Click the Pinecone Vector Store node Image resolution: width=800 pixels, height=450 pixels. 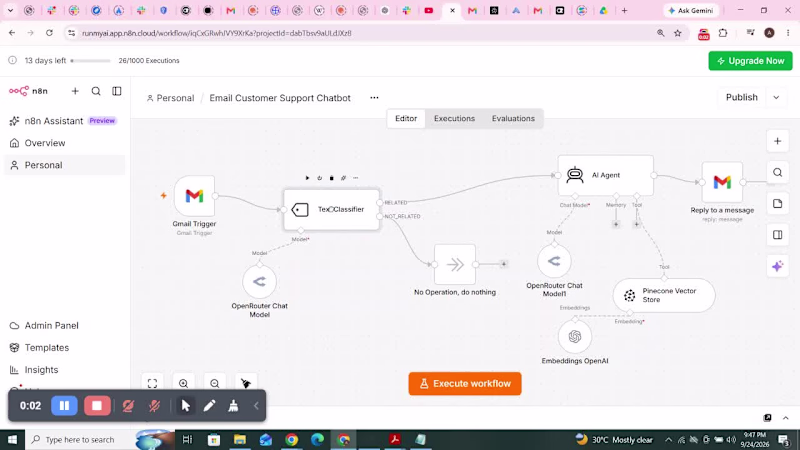point(664,295)
